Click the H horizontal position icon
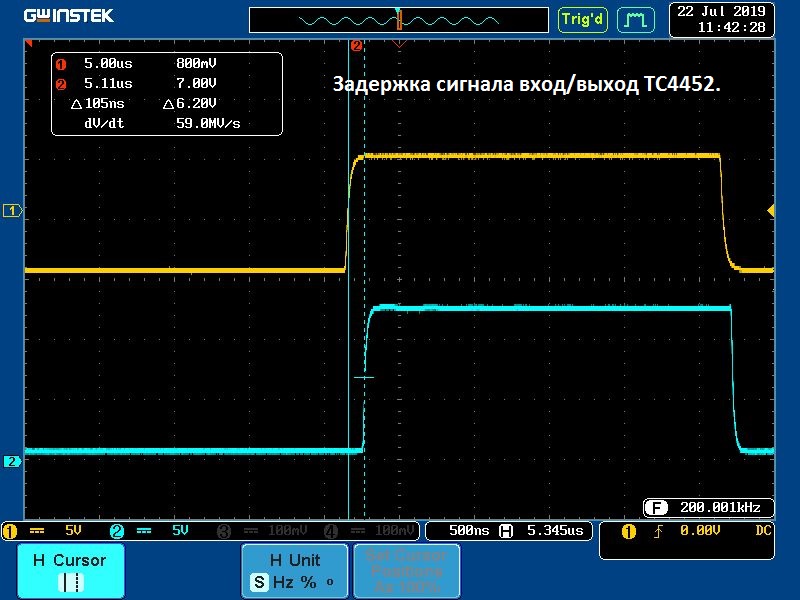The width and height of the screenshot is (800, 600). pyautogui.click(x=506, y=531)
